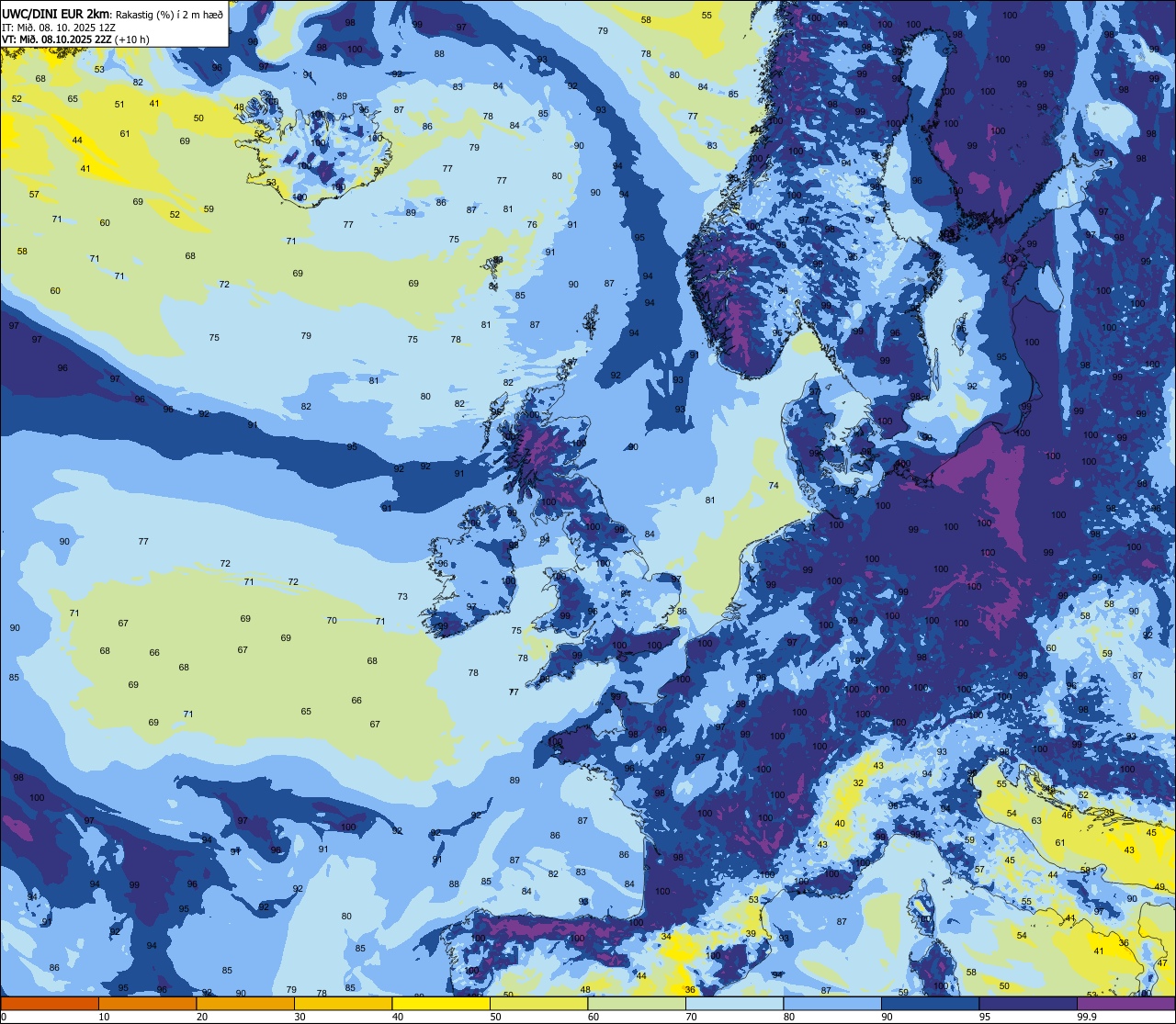Click the 'IT: Mið. 08. 10. 2025 12Z' line
This screenshot has width=1176, height=1024.
(59, 27)
